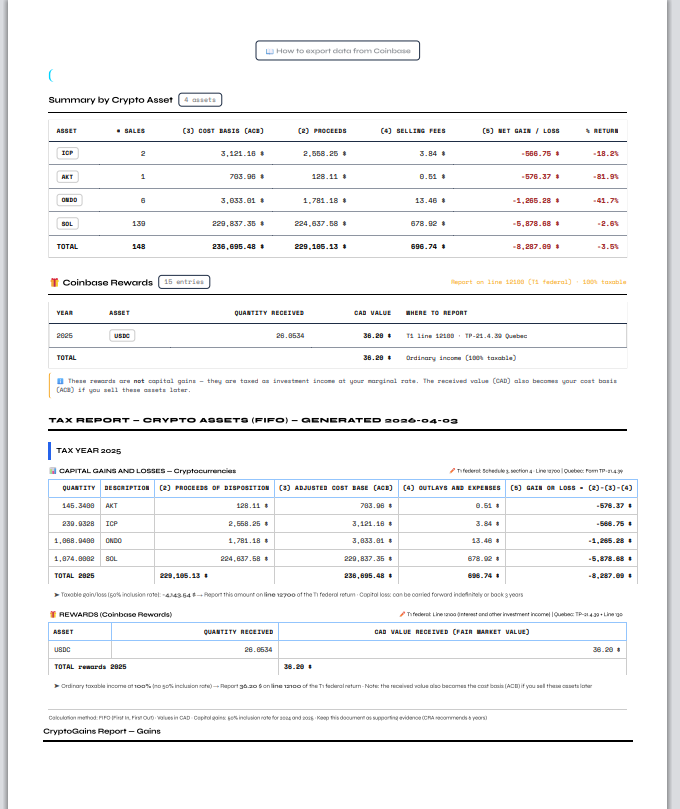The image size is (680, 809).
Task: Select the ONDO asset tag in the summary table
Action: [x=69, y=200]
